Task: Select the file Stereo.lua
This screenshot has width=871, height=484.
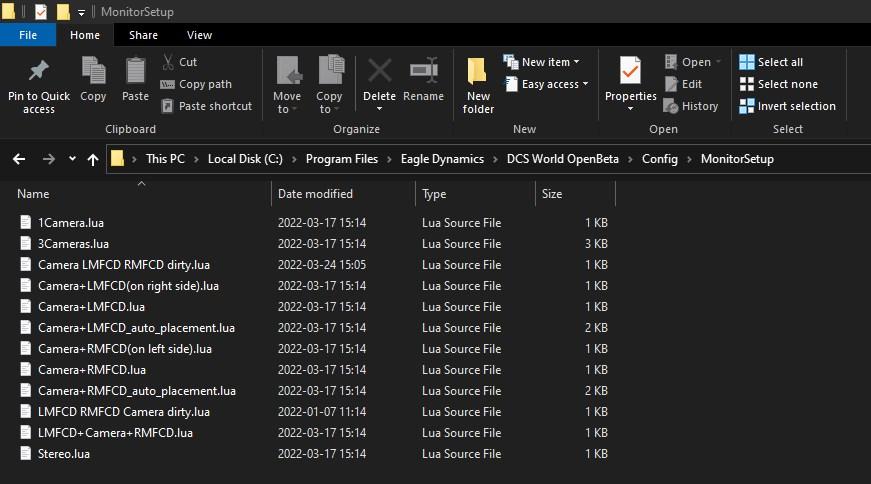Action: pos(63,454)
